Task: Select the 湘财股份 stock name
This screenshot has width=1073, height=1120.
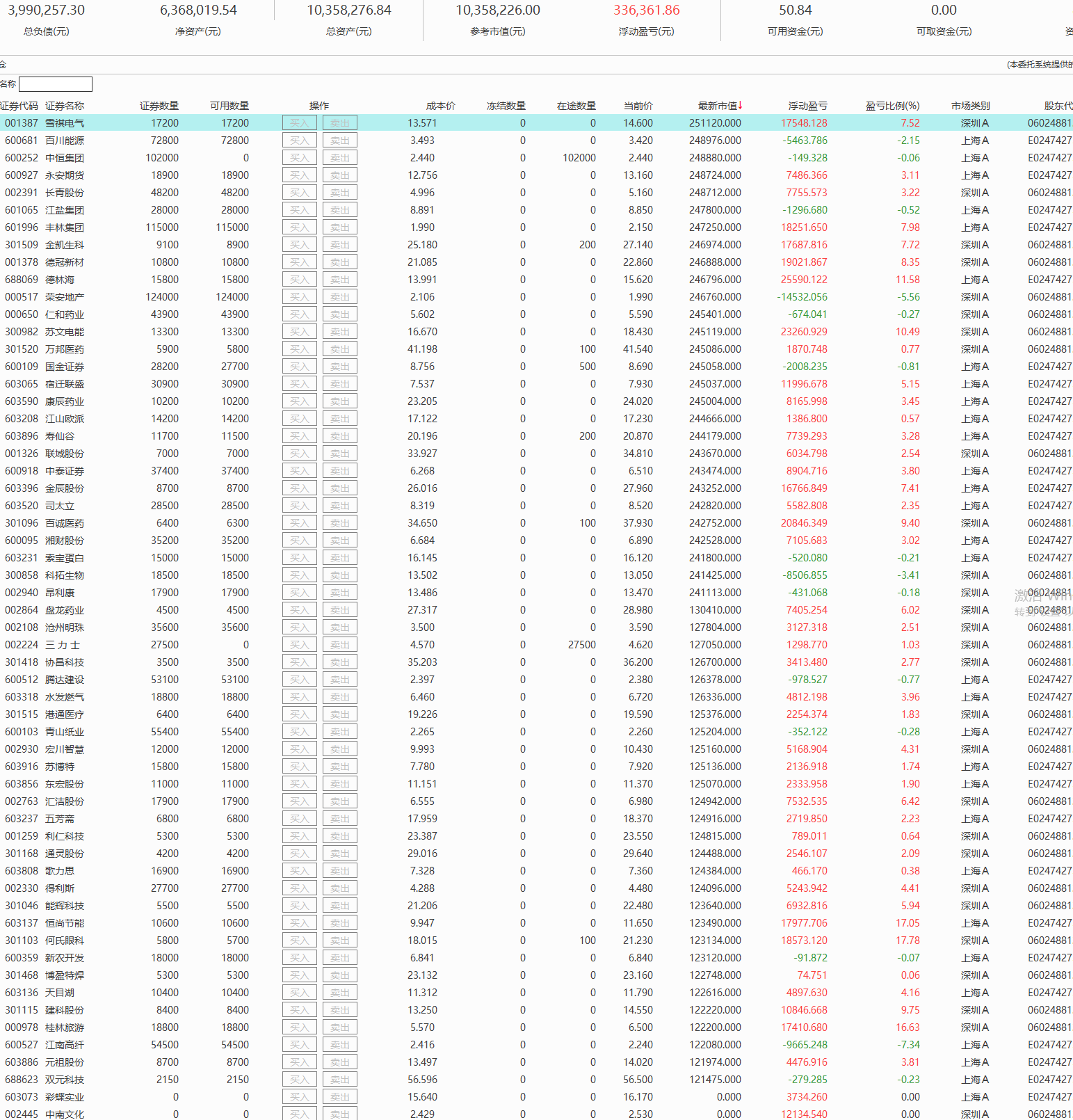Action: [x=65, y=541]
